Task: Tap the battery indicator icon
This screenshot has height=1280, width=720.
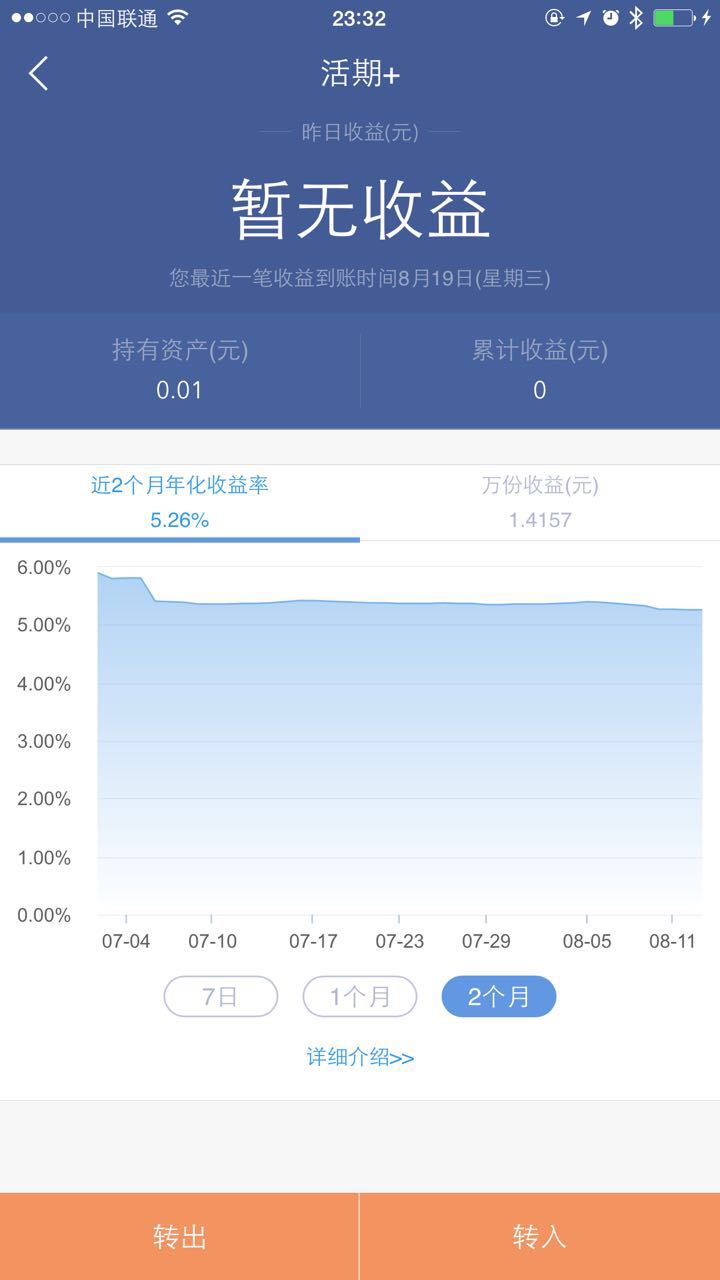Action: (674, 18)
